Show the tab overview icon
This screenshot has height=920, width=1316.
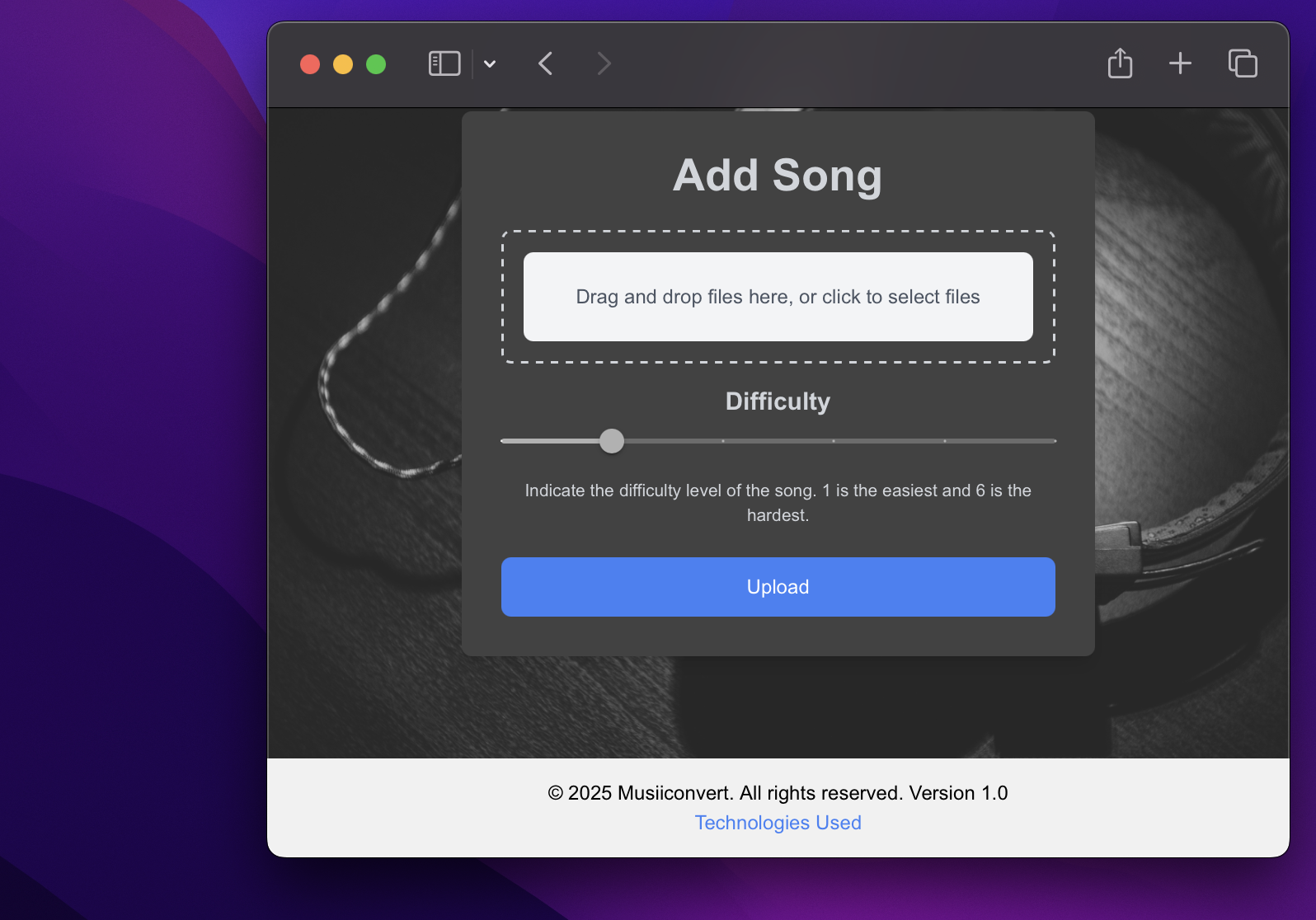click(1243, 63)
